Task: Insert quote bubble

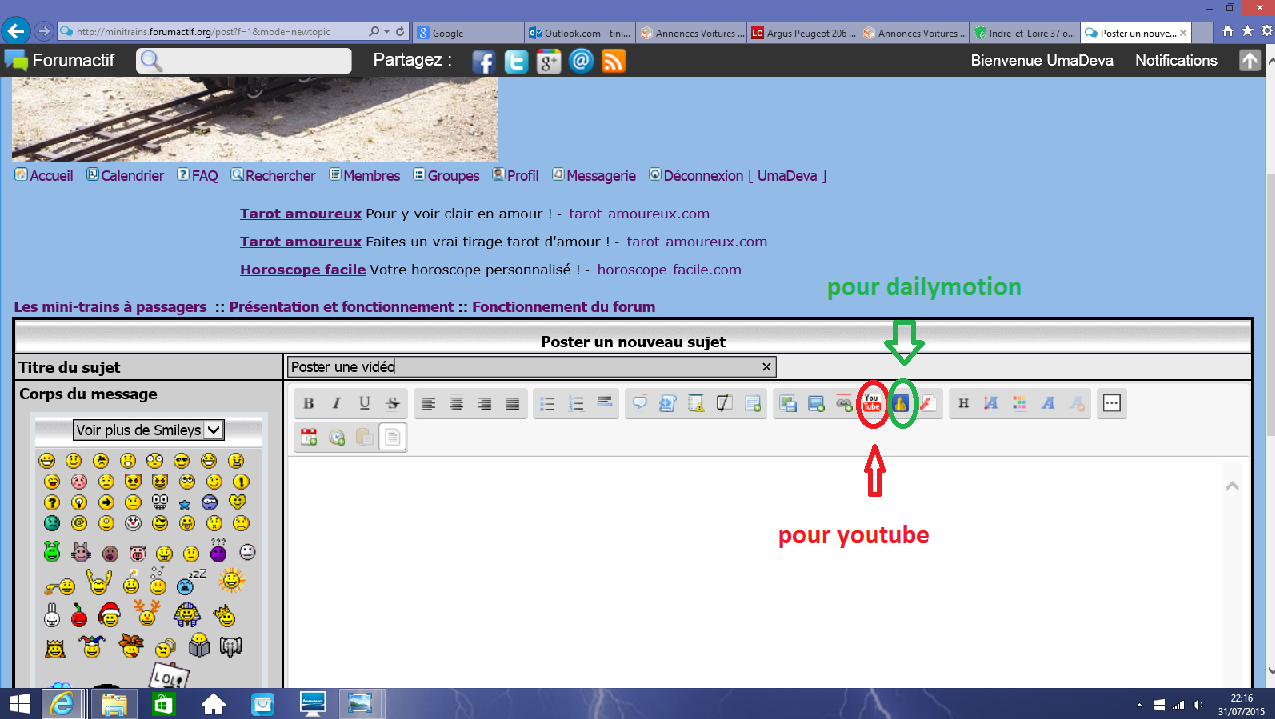Action: [x=640, y=404]
